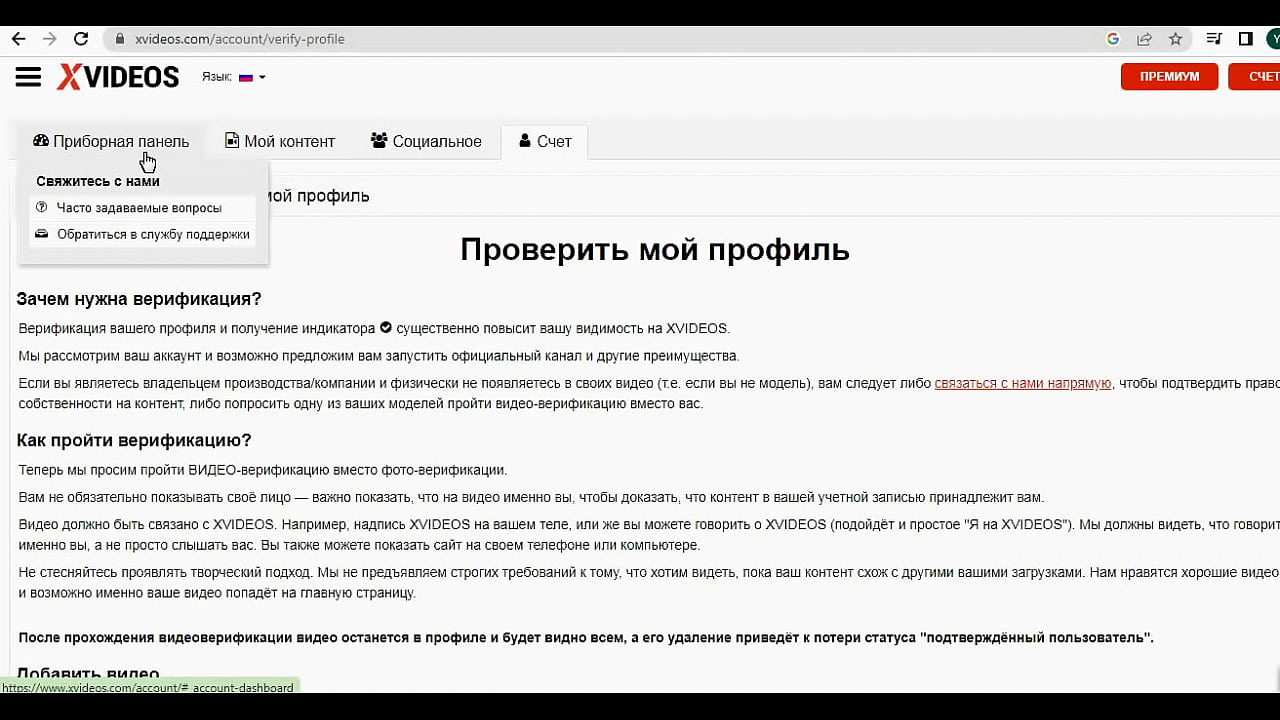Screen dimensions: 1280x720
Task: Open the Приборная панель tab
Action: point(111,141)
